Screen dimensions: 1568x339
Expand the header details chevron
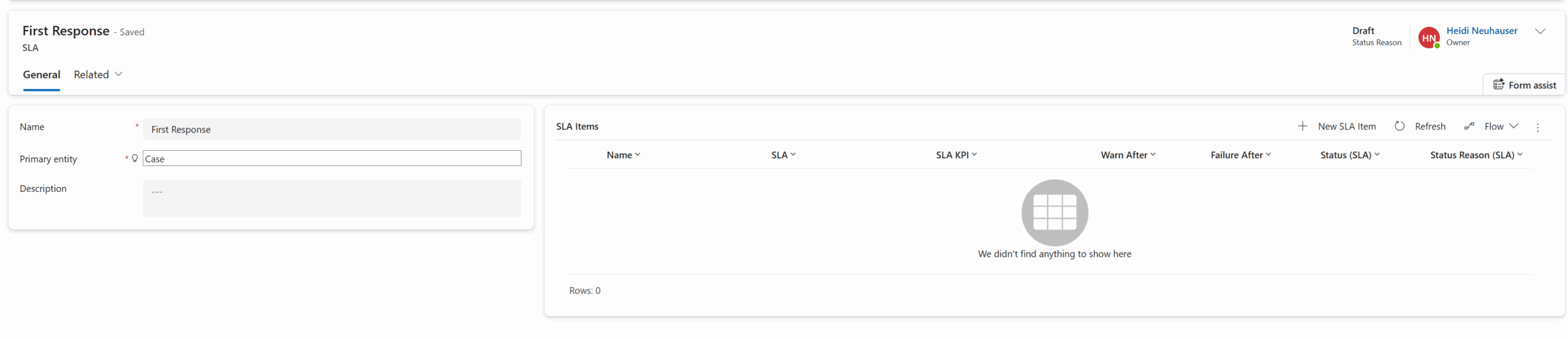1540,31
